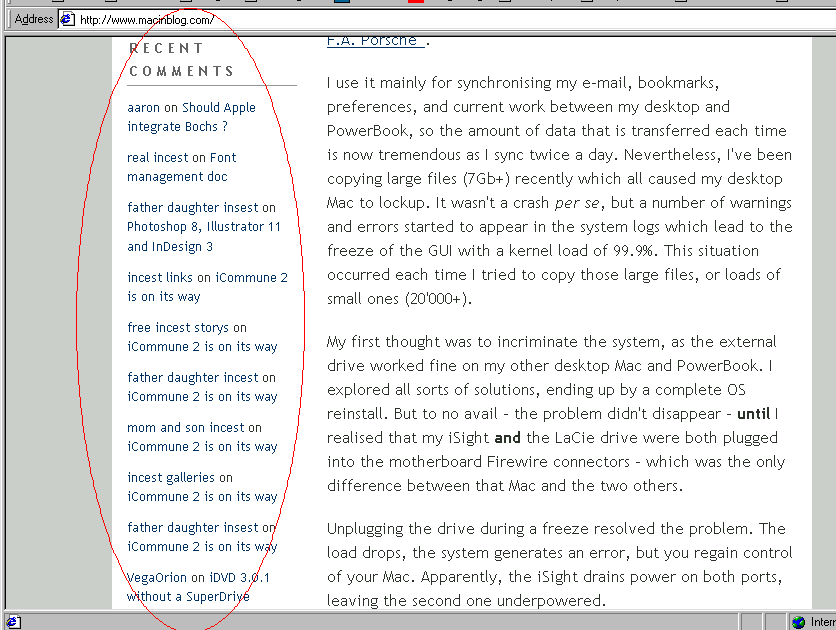Click the bold word 'and' after 'my iSight'
The width and height of the screenshot is (836, 630).
coord(507,438)
